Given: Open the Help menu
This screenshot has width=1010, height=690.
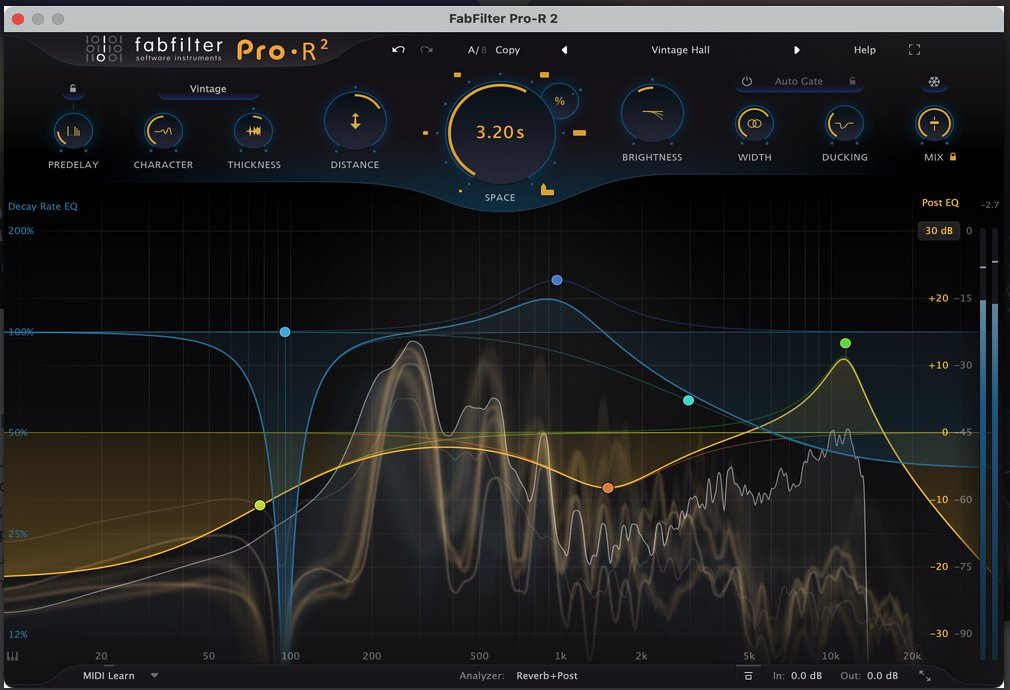Looking at the screenshot, I should [864, 50].
